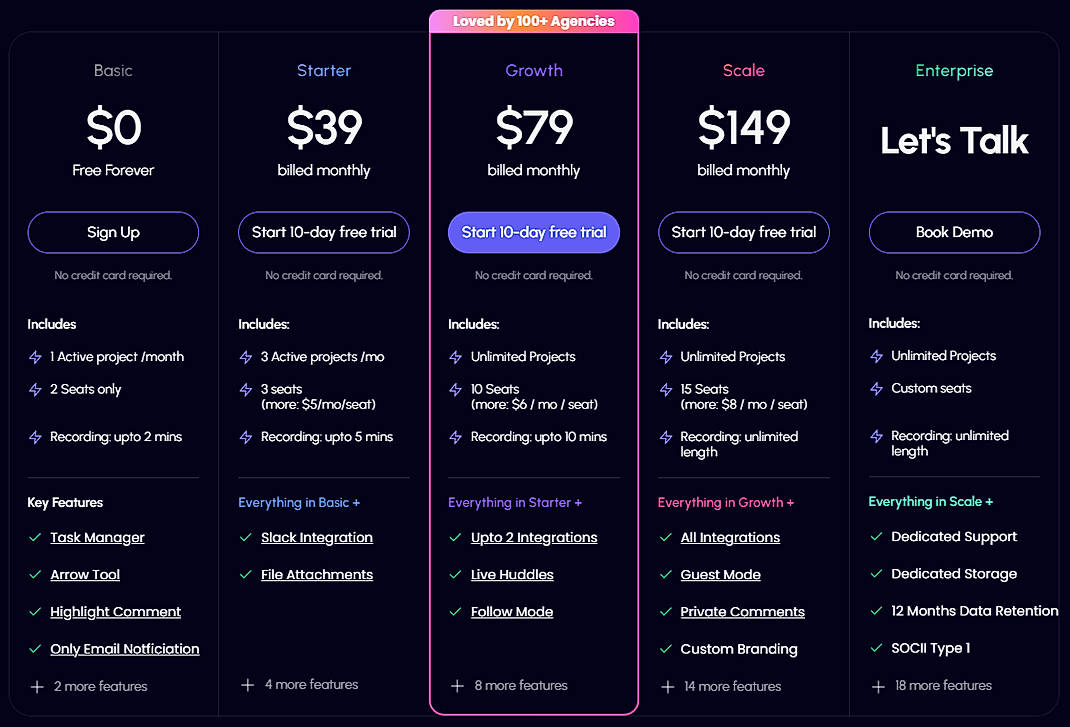Click the lightning icon next to "Unlimited Projects" under Growth
This screenshot has height=727, width=1070.
pos(455,357)
